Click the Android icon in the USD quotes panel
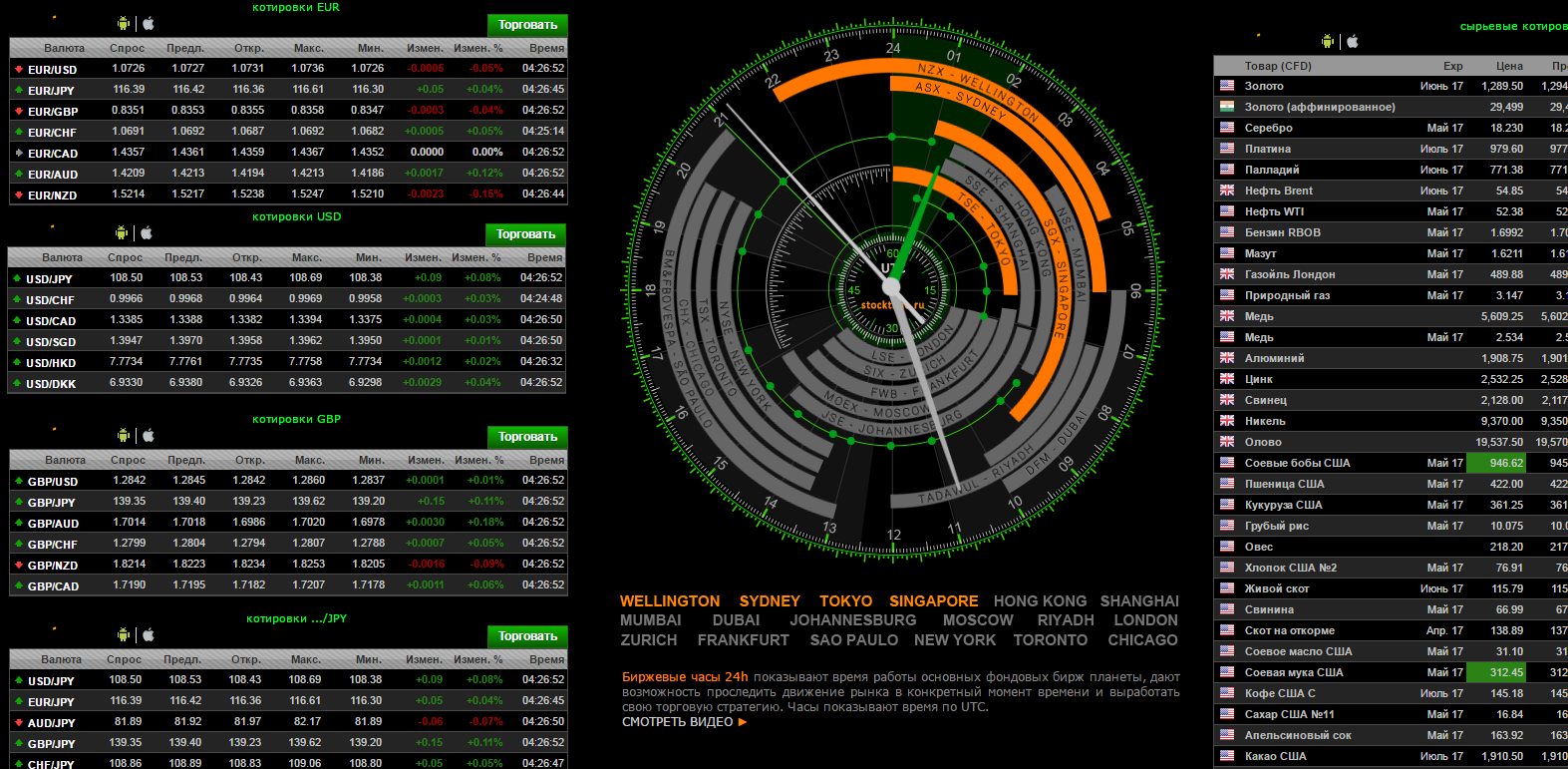The image size is (1568, 769). 122,232
